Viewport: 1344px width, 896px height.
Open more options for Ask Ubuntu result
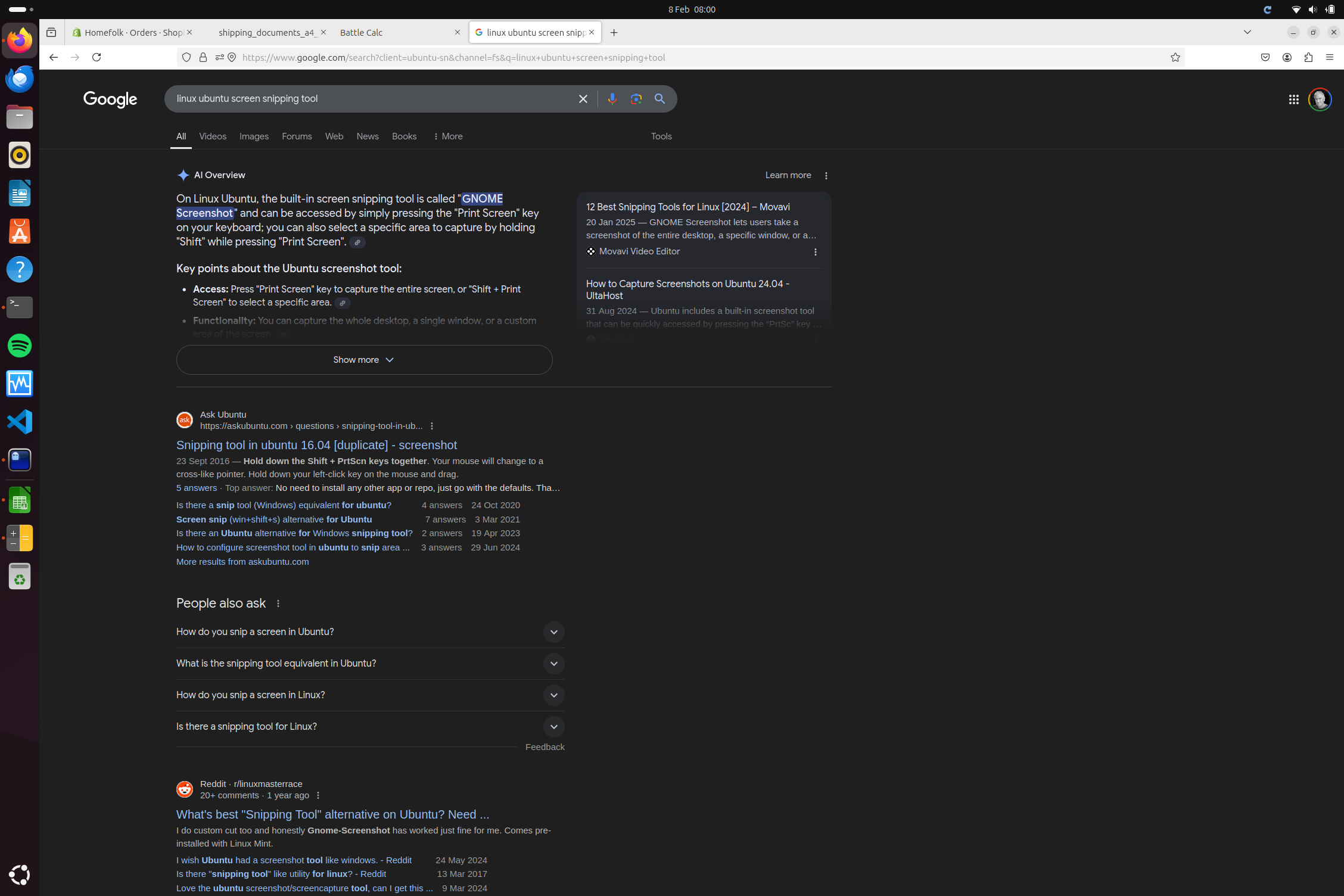click(x=432, y=426)
